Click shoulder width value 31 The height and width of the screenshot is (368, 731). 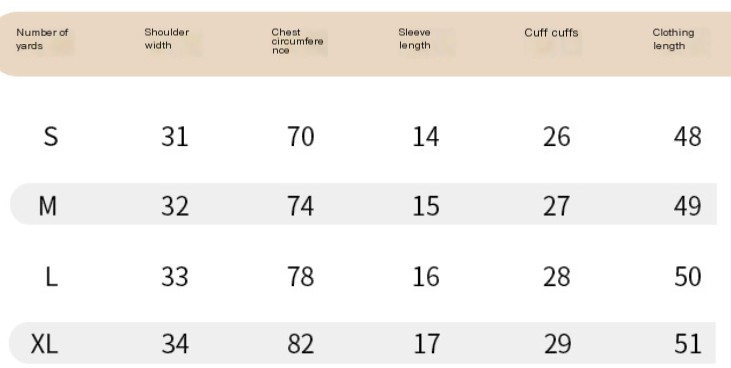[175, 137]
